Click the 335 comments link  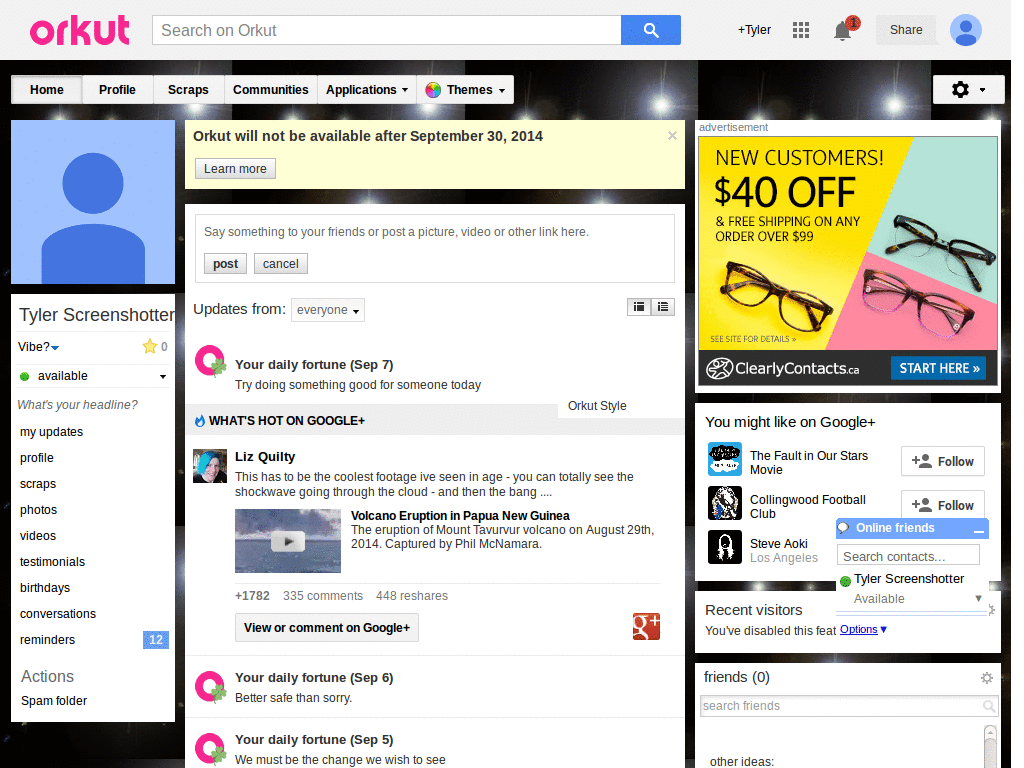click(323, 596)
